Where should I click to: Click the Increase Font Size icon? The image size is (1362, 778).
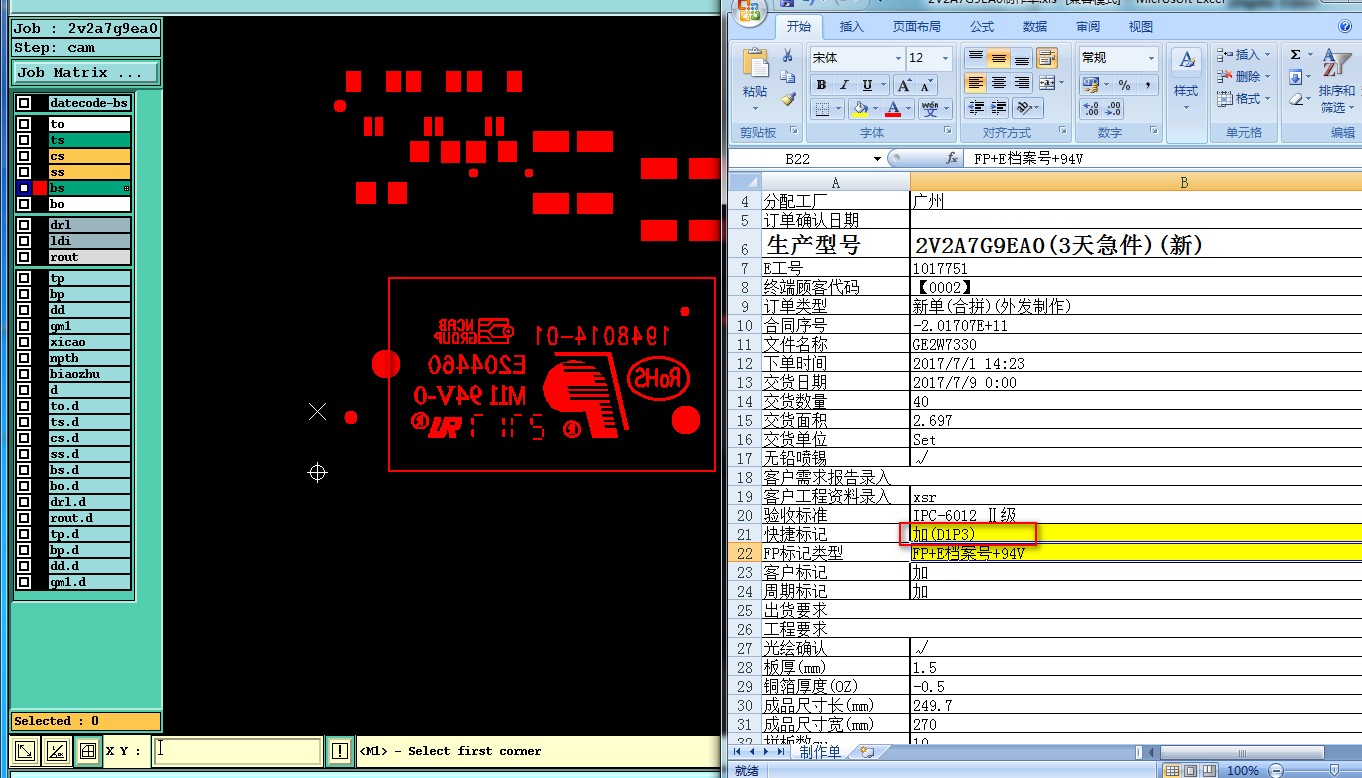(x=904, y=85)
